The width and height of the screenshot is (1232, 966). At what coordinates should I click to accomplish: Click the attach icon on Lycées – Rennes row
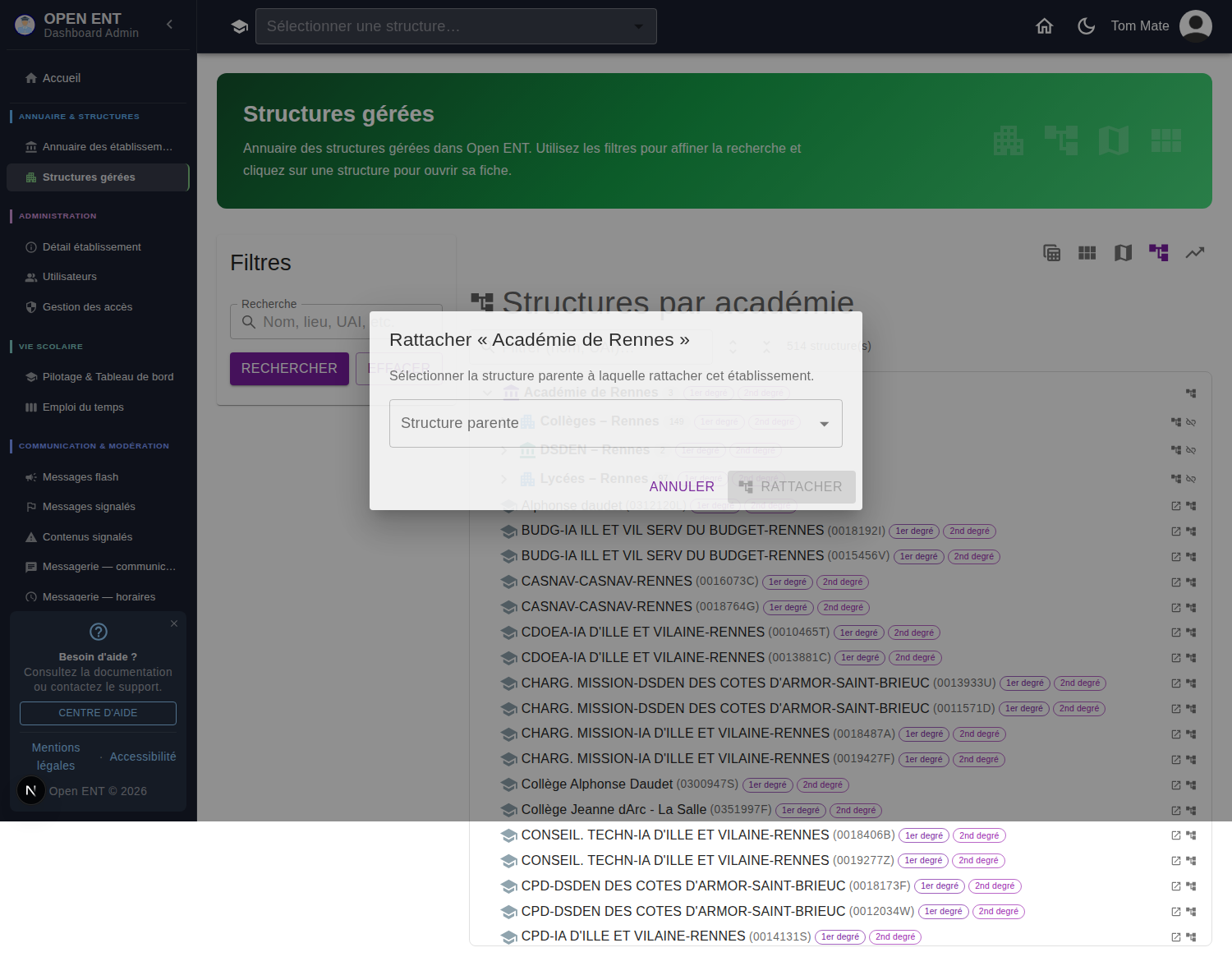1176,479
